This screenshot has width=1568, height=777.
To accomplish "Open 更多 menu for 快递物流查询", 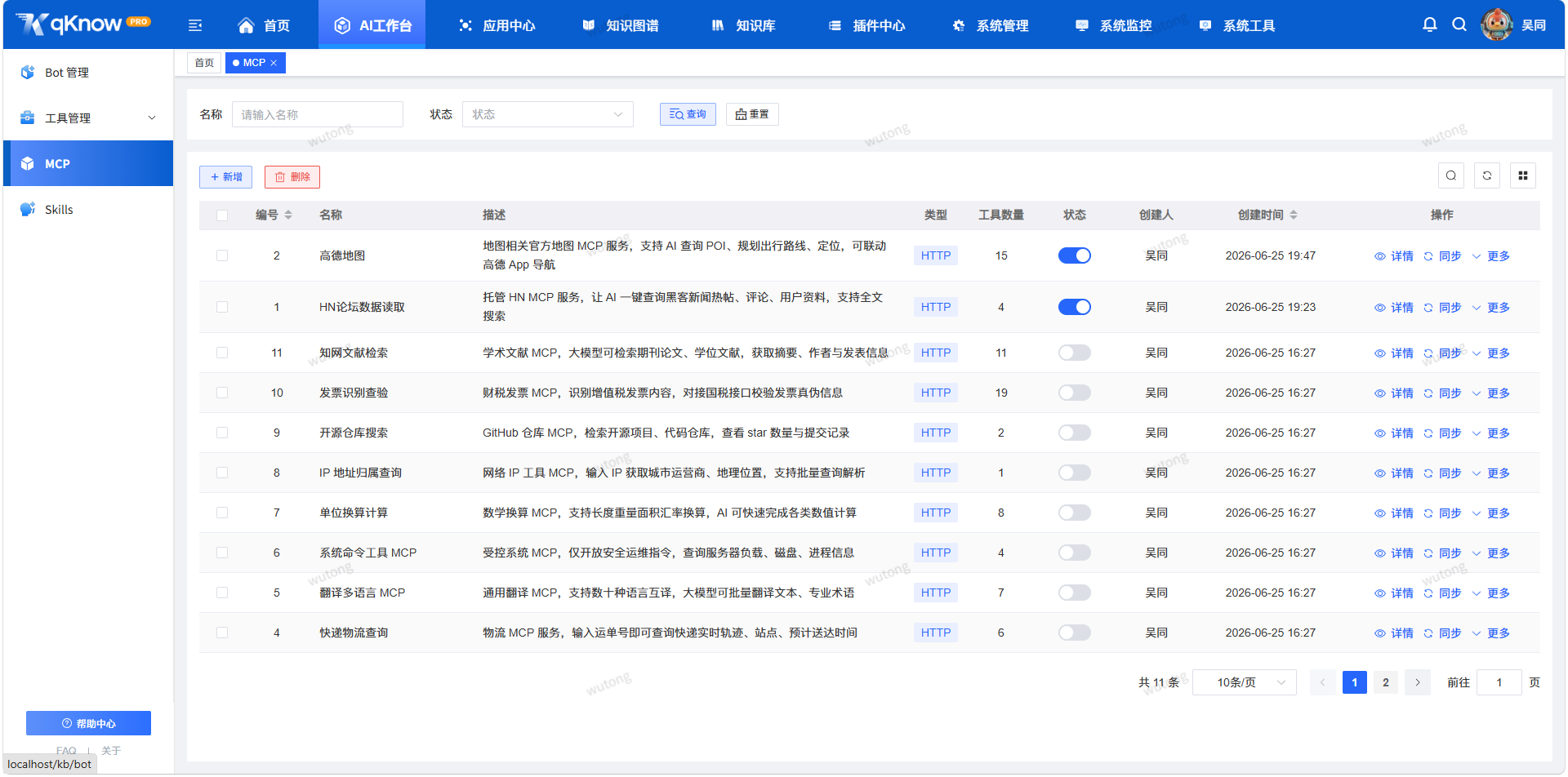I will [x=1491, y=633].
